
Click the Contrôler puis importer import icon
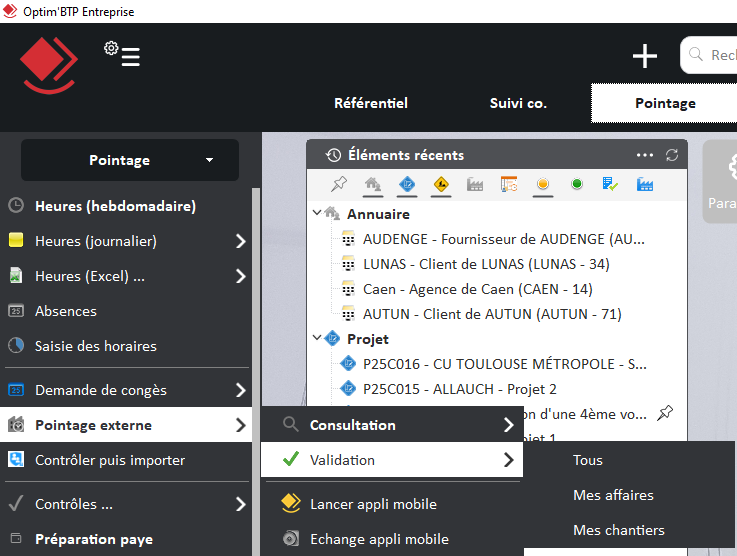[x=16, y=459]
